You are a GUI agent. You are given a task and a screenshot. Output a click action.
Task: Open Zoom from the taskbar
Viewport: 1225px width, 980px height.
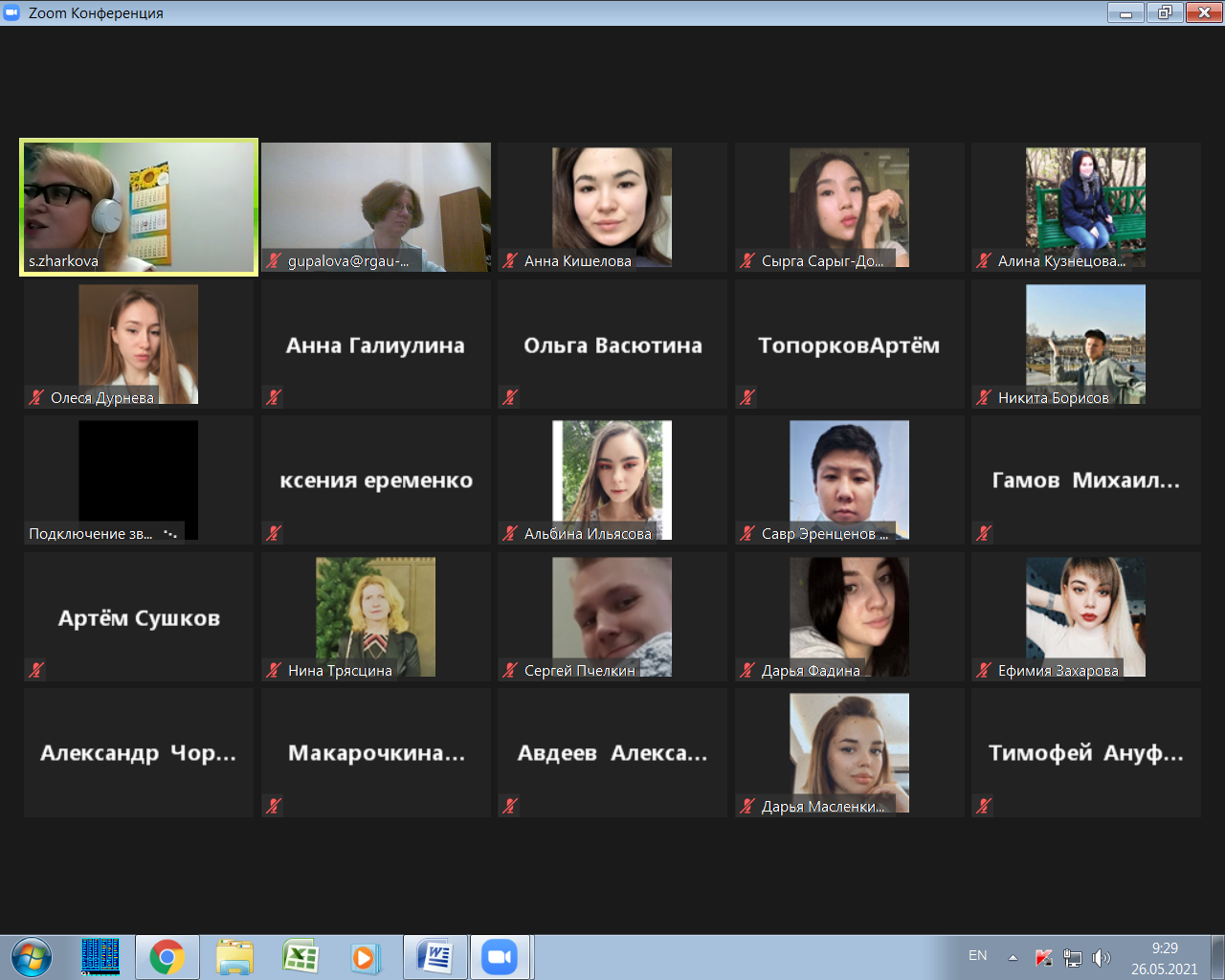pyautogui.click(x=499, y=957)
